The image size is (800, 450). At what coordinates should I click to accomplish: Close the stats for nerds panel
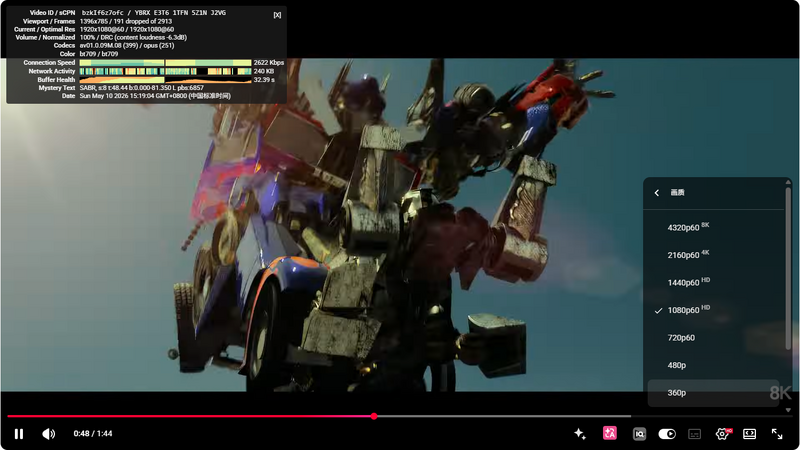[277, 15]
